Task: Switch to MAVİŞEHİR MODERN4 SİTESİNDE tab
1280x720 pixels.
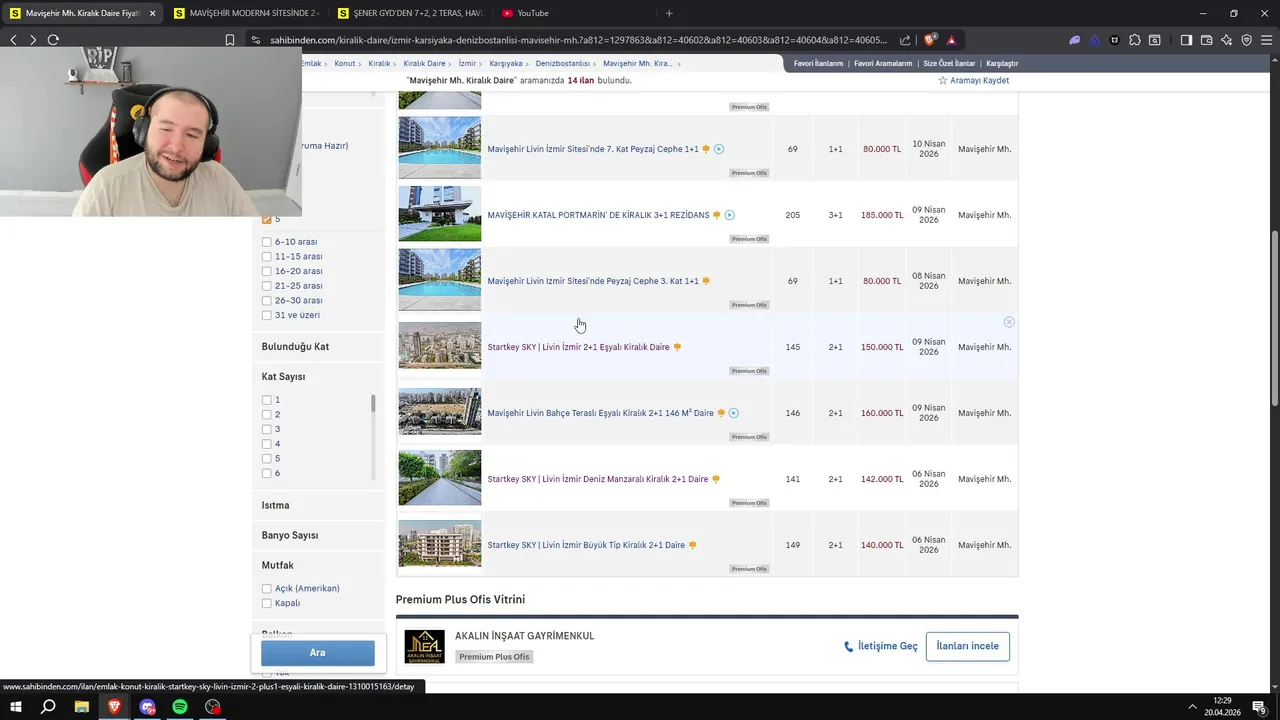Action: click(x=247, y=13)
